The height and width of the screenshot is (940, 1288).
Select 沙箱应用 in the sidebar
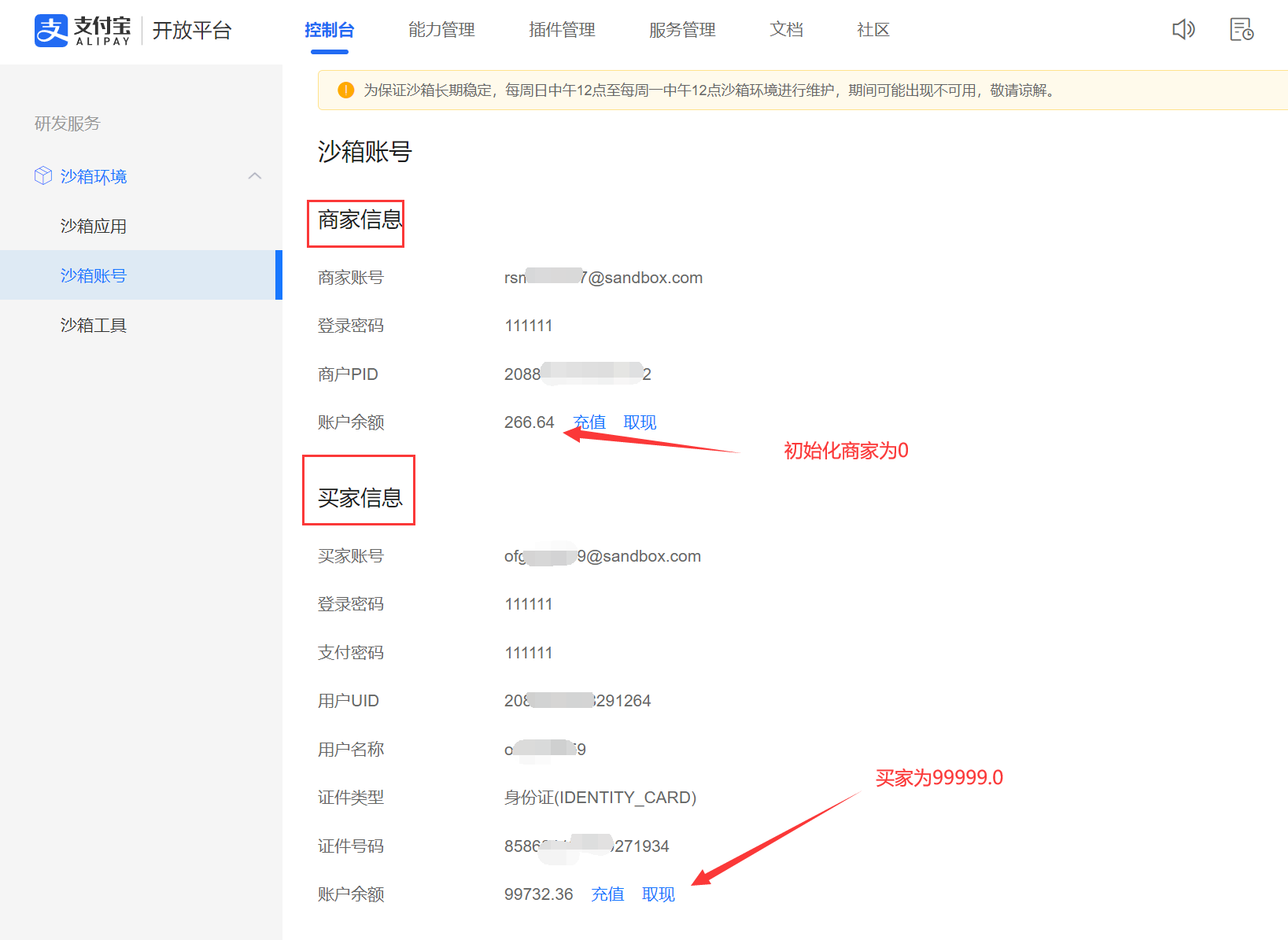[141, 227]
